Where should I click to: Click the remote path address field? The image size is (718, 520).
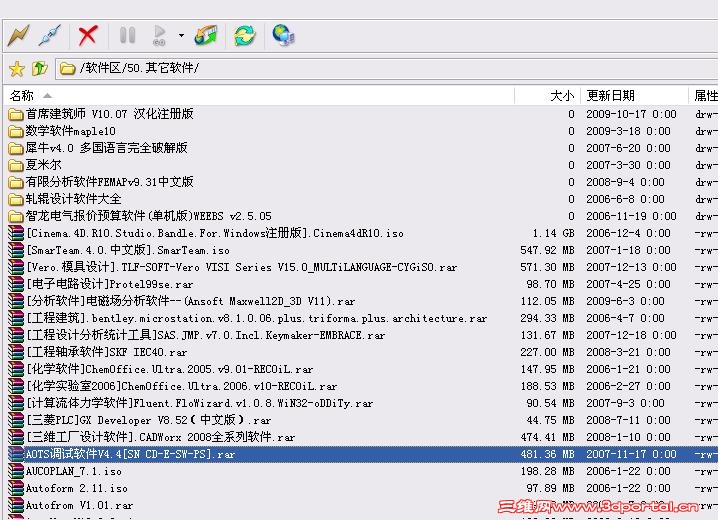click(x=387, y=69)
